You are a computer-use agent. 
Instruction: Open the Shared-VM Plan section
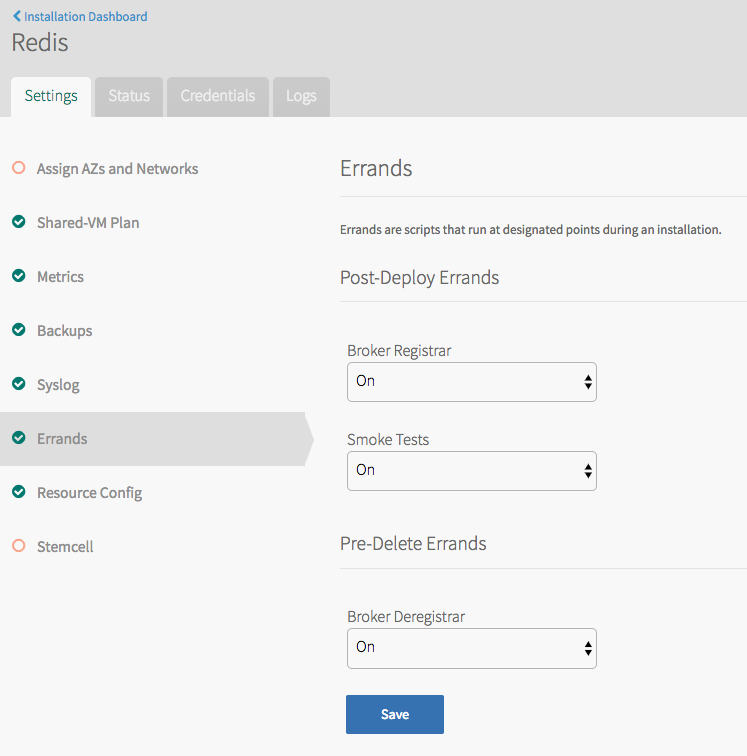click(x=88, y=223)
